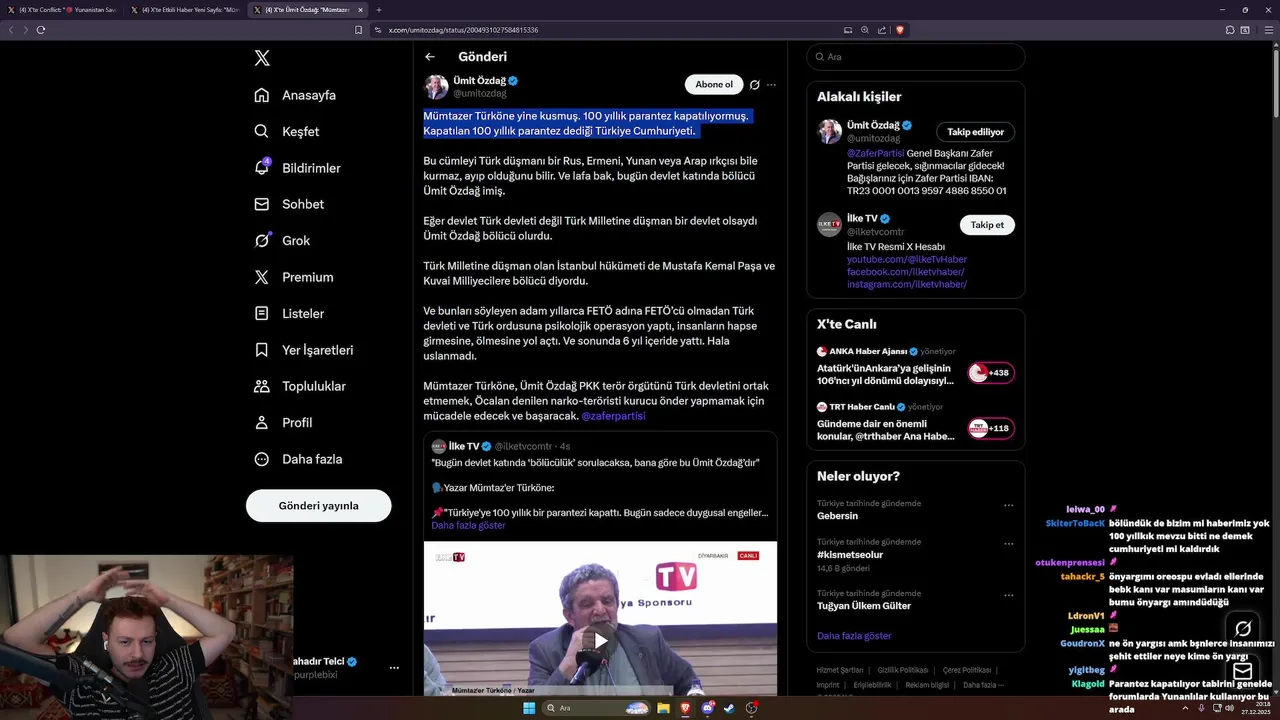Open the floating Grok button
The image size is (1280, 720).
tap(1243, 629)
